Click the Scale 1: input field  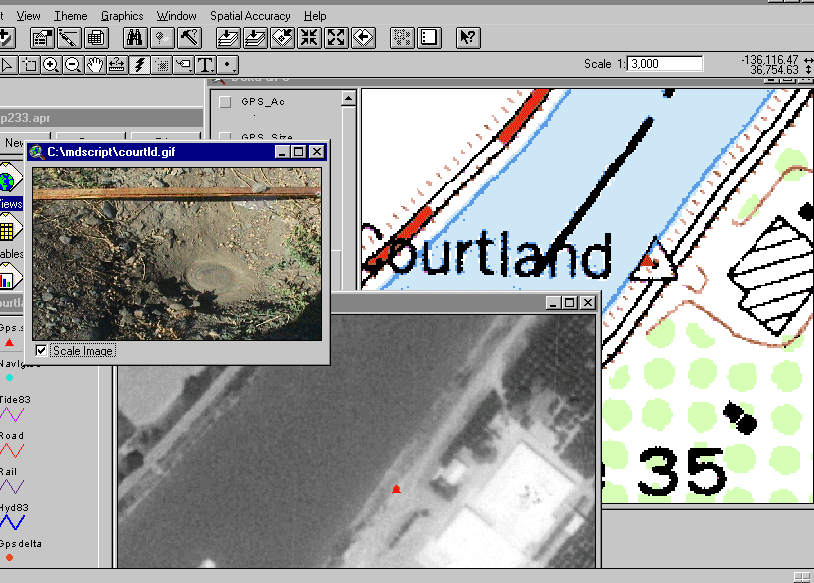tap(665, 64)
